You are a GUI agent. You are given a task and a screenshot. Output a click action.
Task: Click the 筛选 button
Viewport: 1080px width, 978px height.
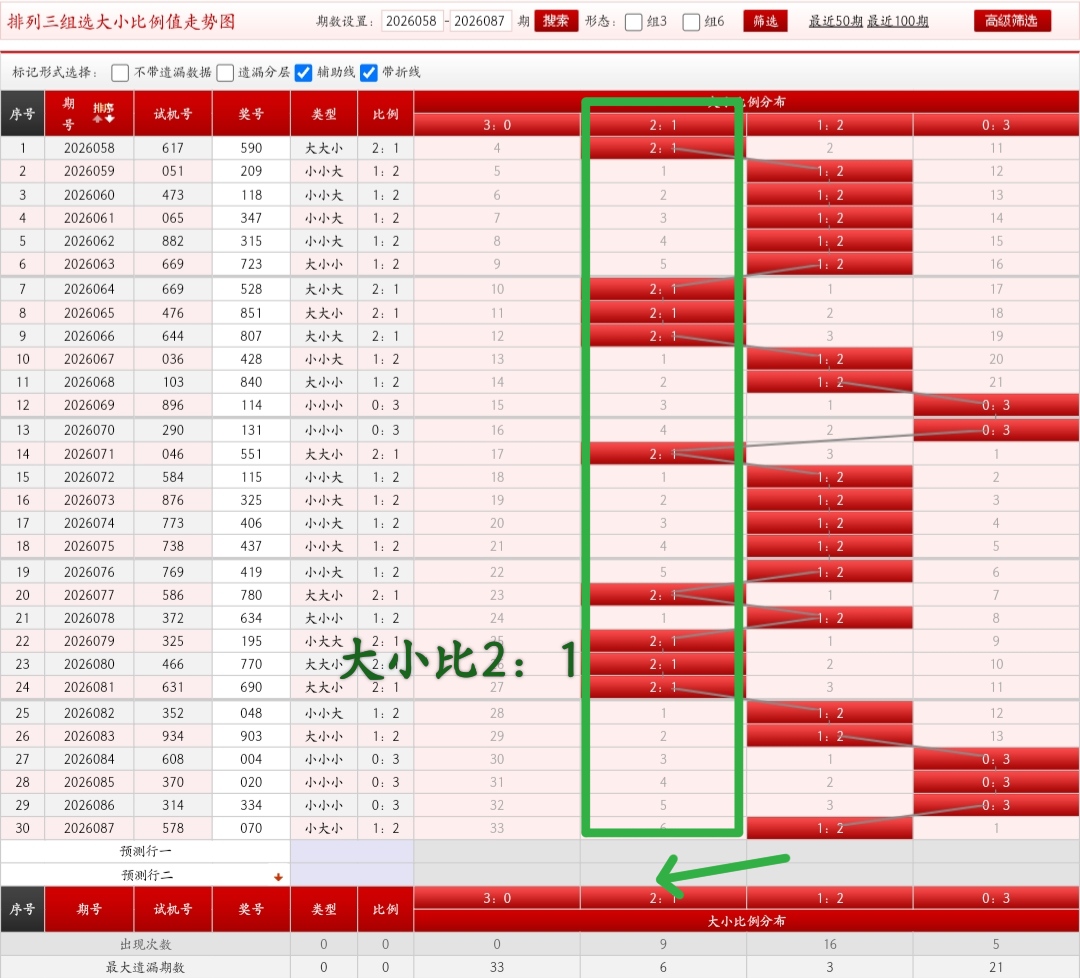click(765, 21)
